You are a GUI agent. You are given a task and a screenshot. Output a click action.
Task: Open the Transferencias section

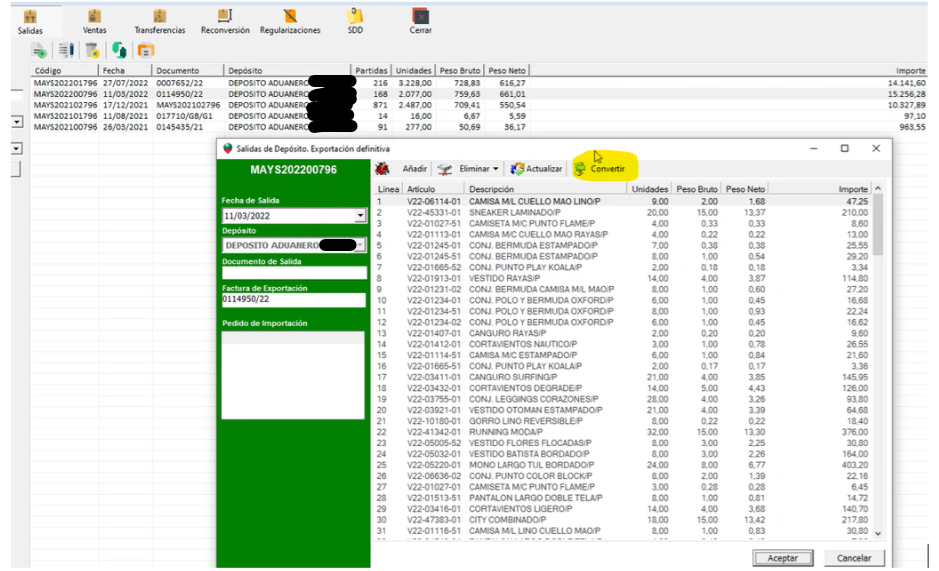point(160,21)
